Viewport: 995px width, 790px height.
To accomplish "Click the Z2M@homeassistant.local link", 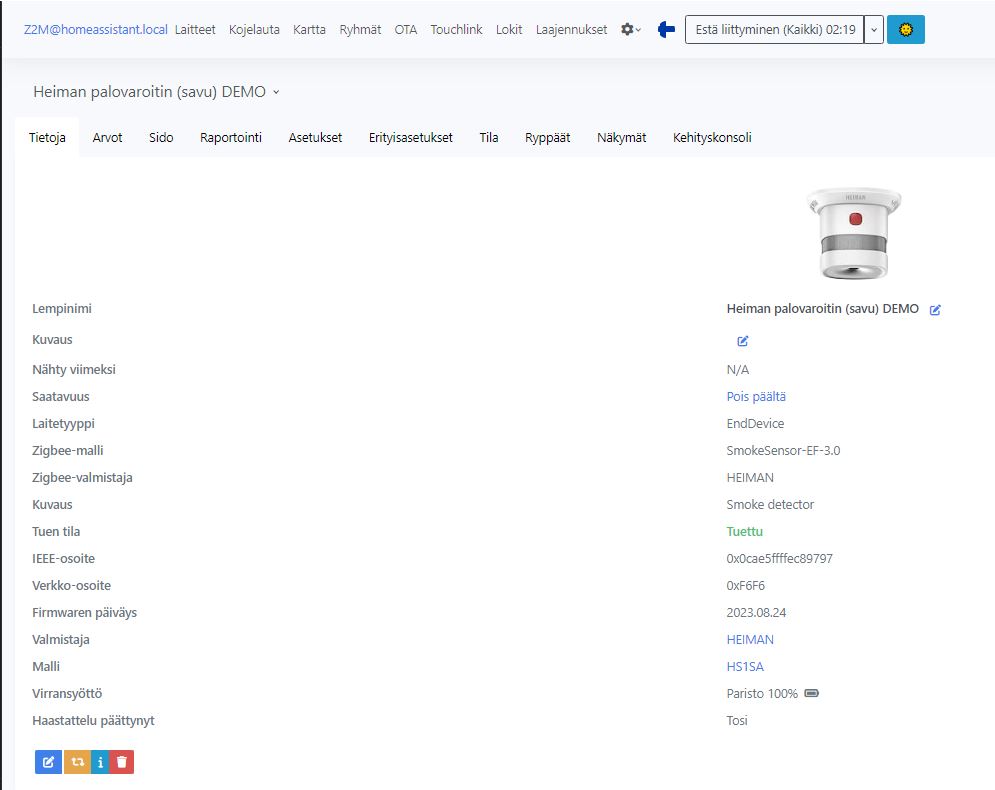I will [x=96, y=29].
